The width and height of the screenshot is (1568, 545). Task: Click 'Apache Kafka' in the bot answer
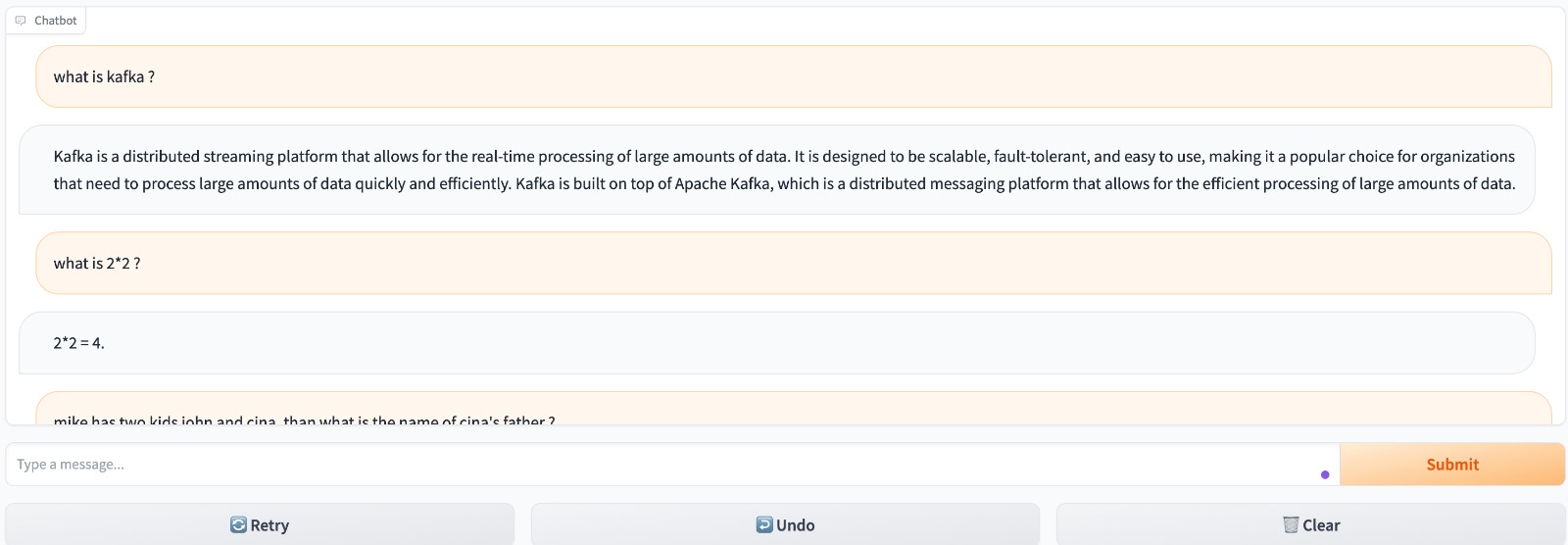point(722,184)
